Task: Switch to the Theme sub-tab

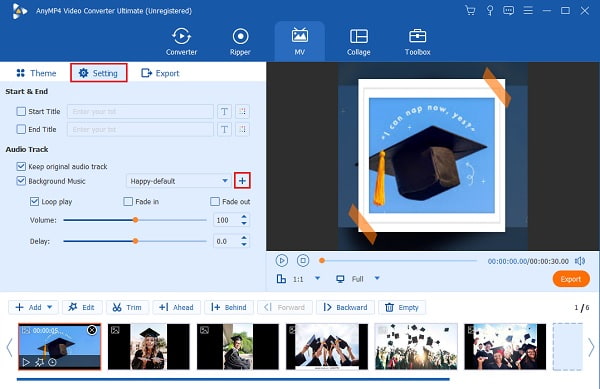Action: coord(36,73)
